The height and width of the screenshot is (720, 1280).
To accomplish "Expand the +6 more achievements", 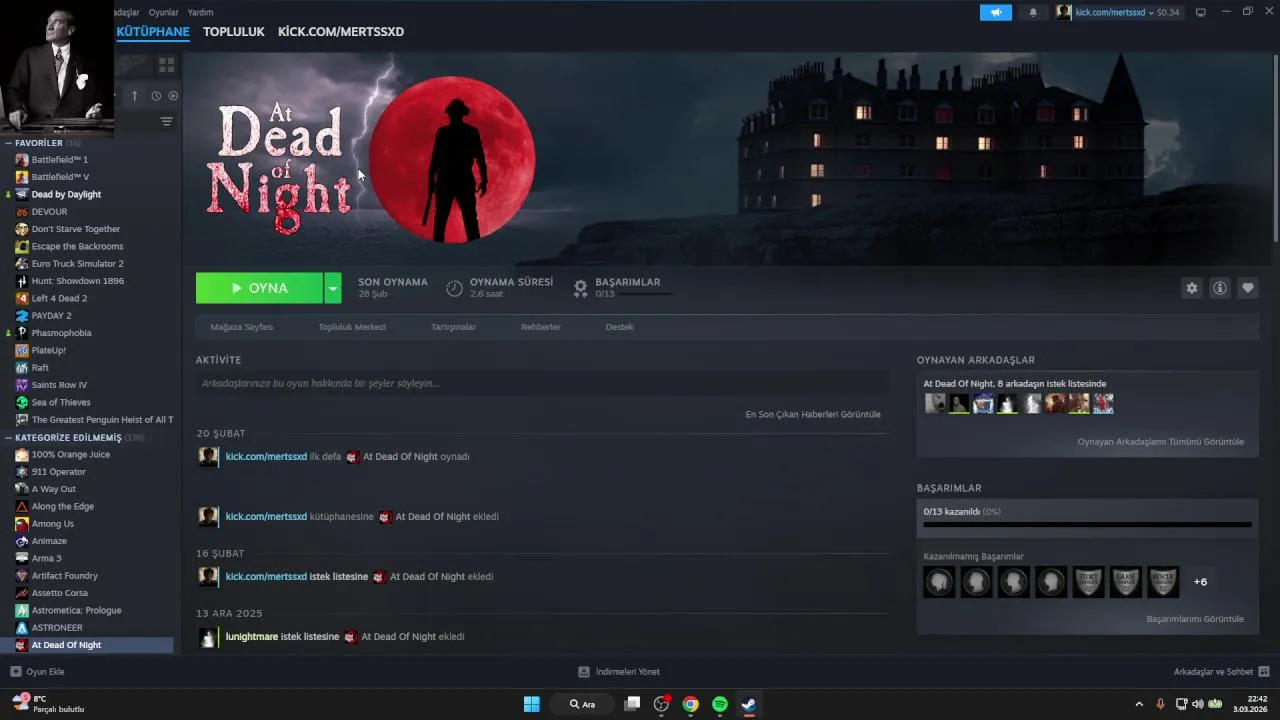I will point(1200,582).
